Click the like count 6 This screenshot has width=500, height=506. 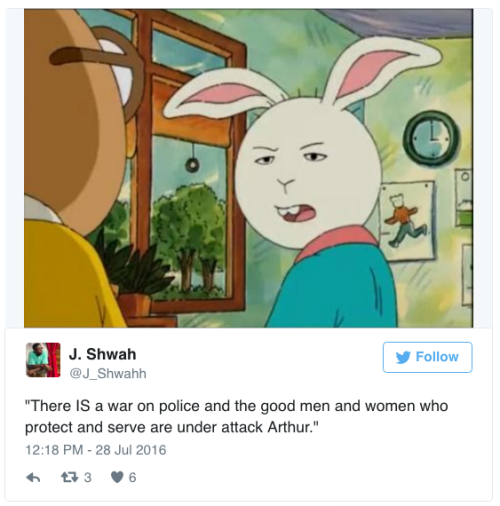pos(132,478)
